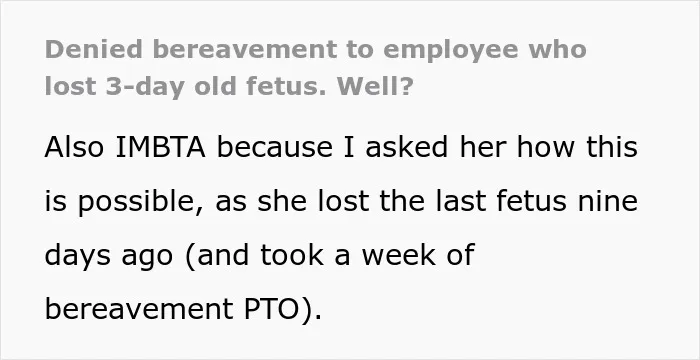This screenshot has width=700, height=360.
Task: Select the word 'IMBTA' in the paragraph
Action: coord(160,147)
